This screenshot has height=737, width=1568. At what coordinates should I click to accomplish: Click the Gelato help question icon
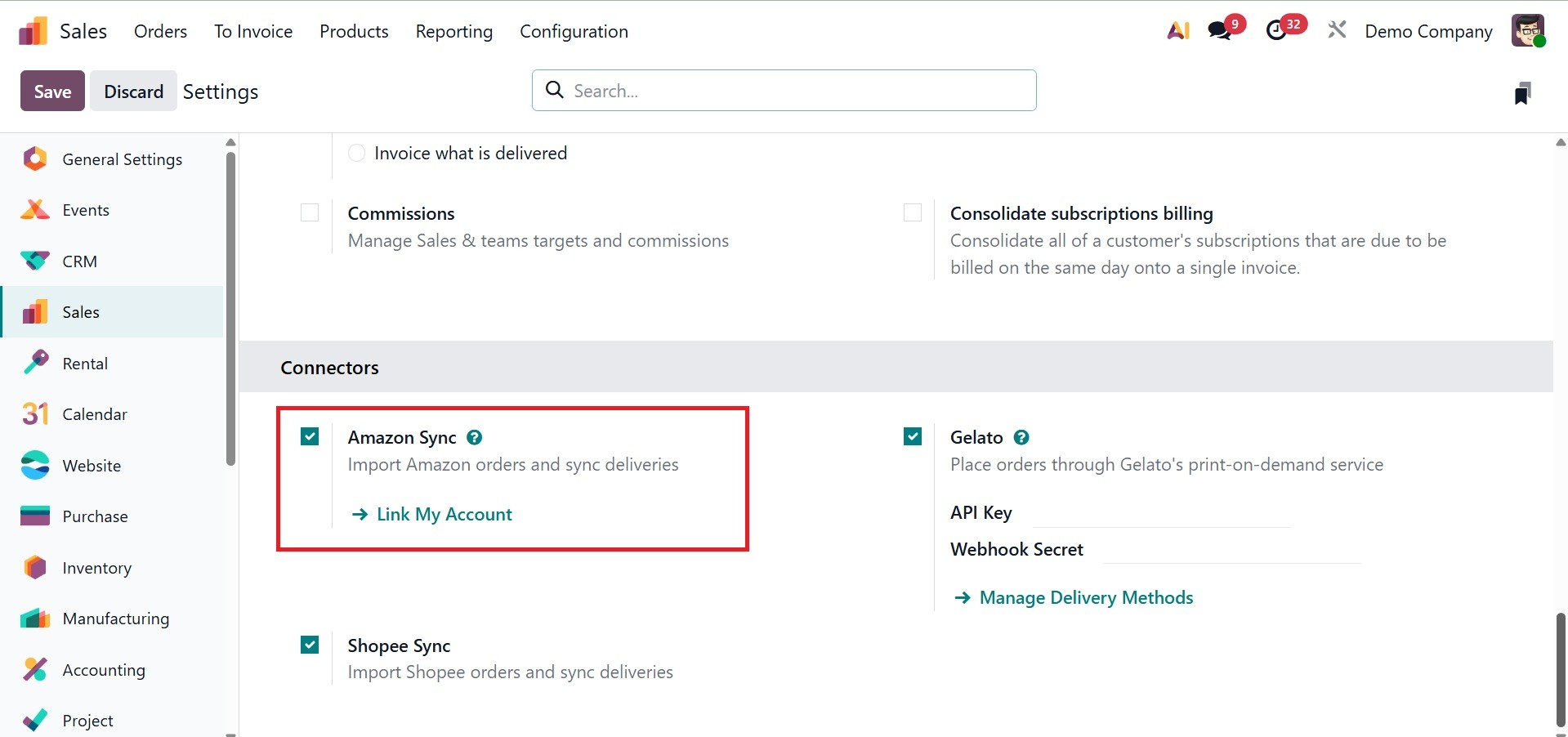click(x=1021, y=437)
